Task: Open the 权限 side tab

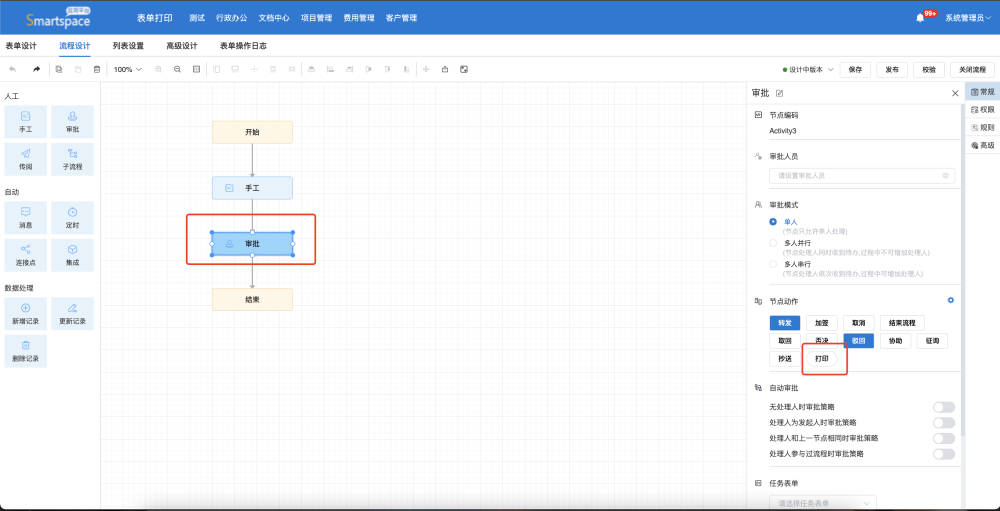Action: pyautogui.click(x=982, y=110)
